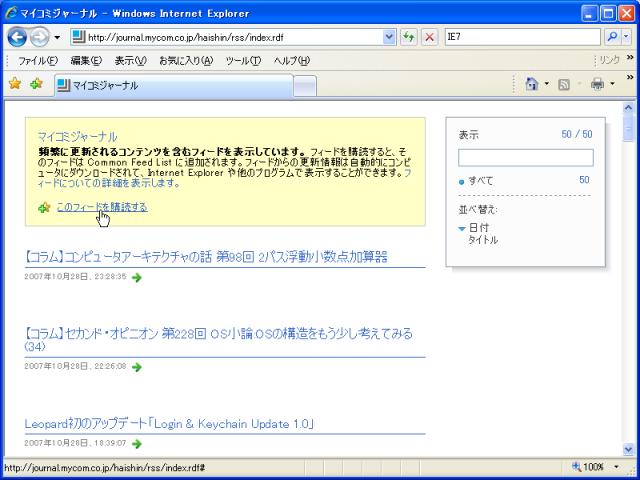Expand the address bar history dropdown

389,37
